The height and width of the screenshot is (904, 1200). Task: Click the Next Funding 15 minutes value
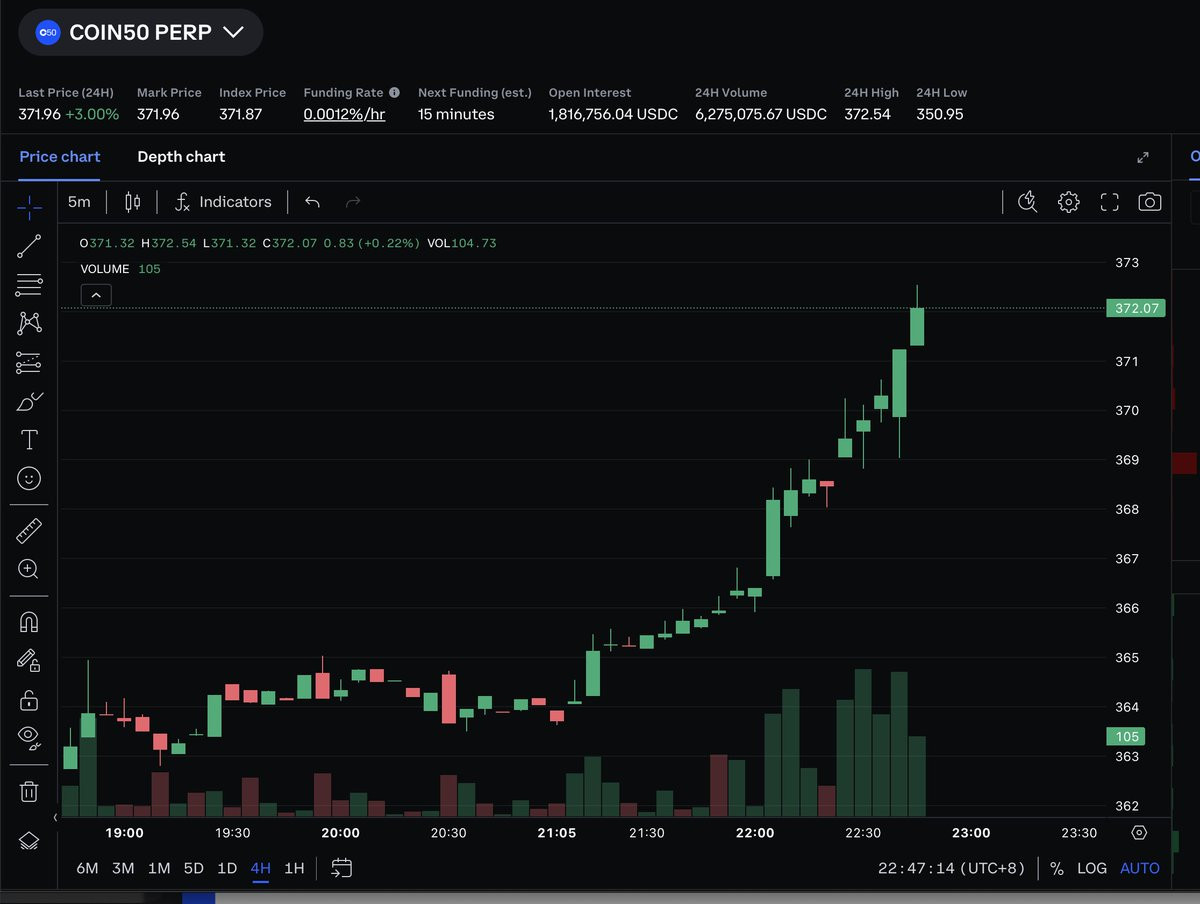[456, 114]
